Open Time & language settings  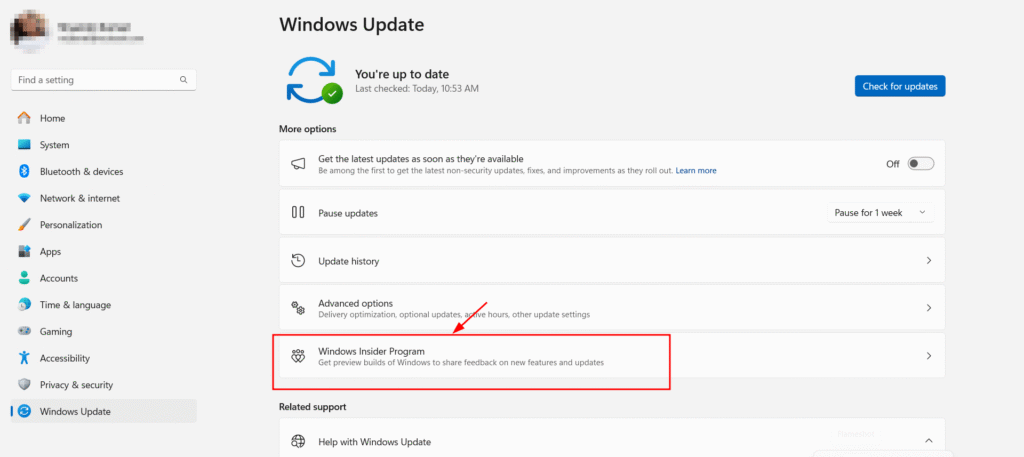(103, 305)
